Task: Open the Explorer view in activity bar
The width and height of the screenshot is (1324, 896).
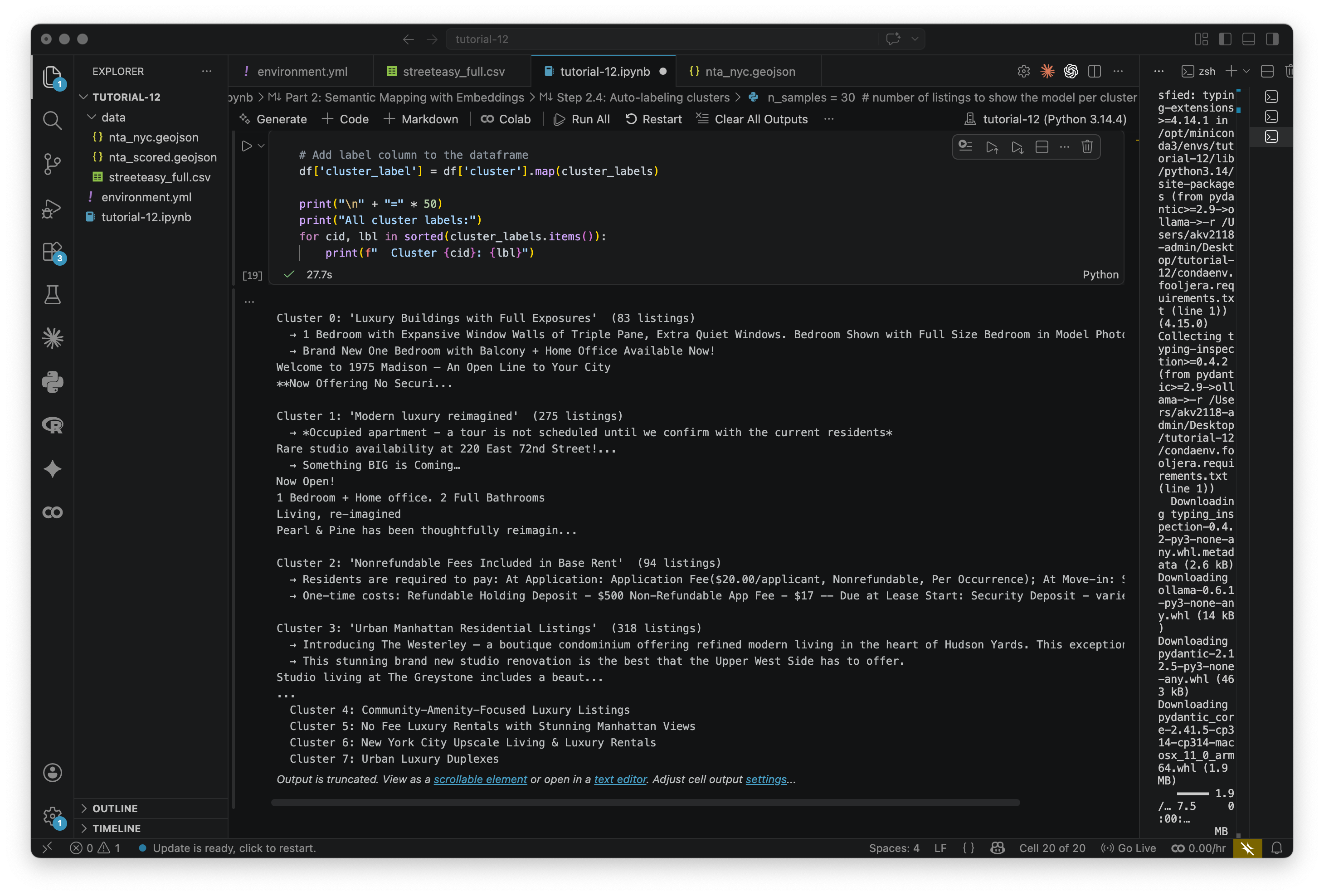Action: [53, 76]
